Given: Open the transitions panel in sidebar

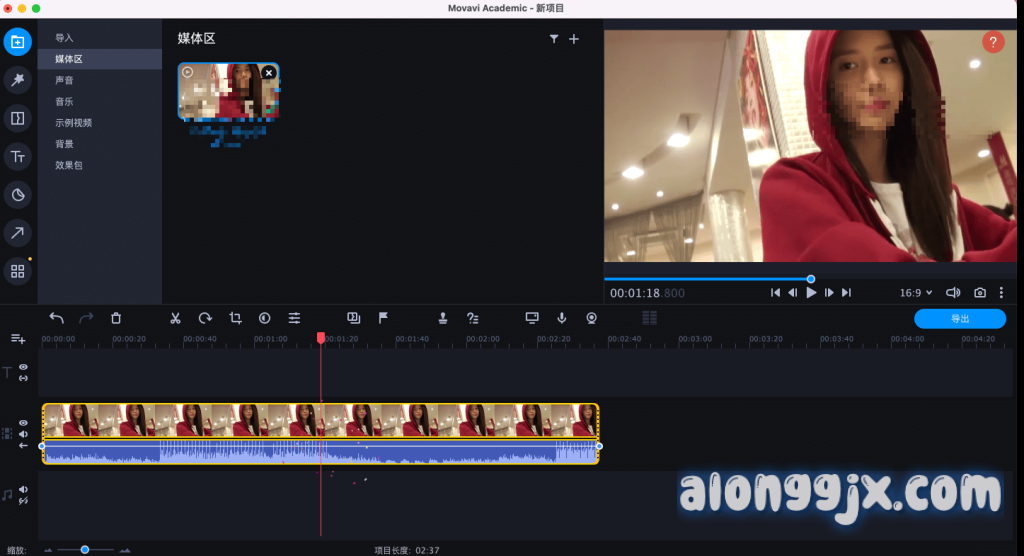Looking at the screenshot, I should click(x=17, y=118).
